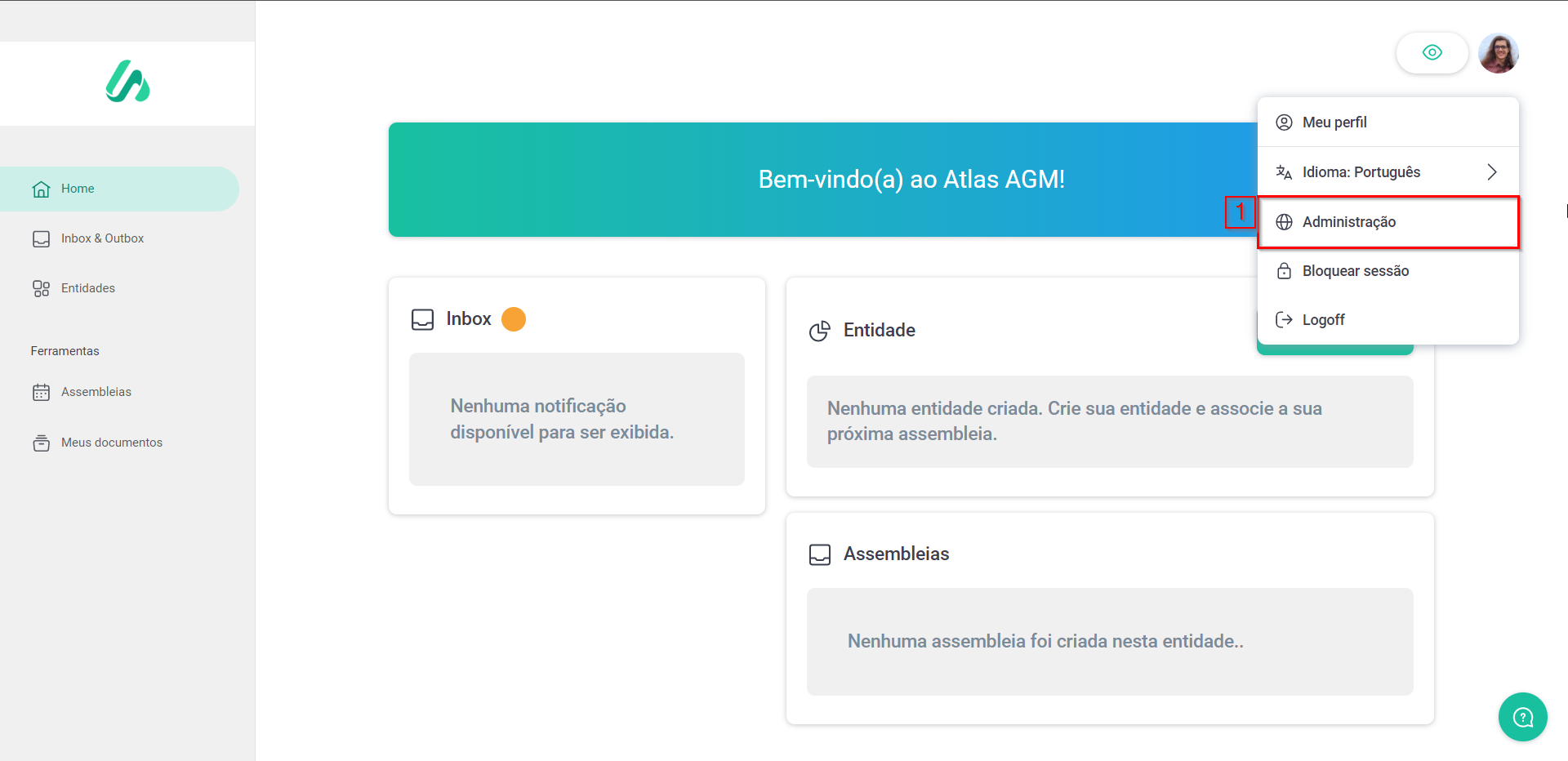Click the lock icon beside Bloquear sessão
The width and height of the screenshot is (1568, 761).
[1284, 271]
